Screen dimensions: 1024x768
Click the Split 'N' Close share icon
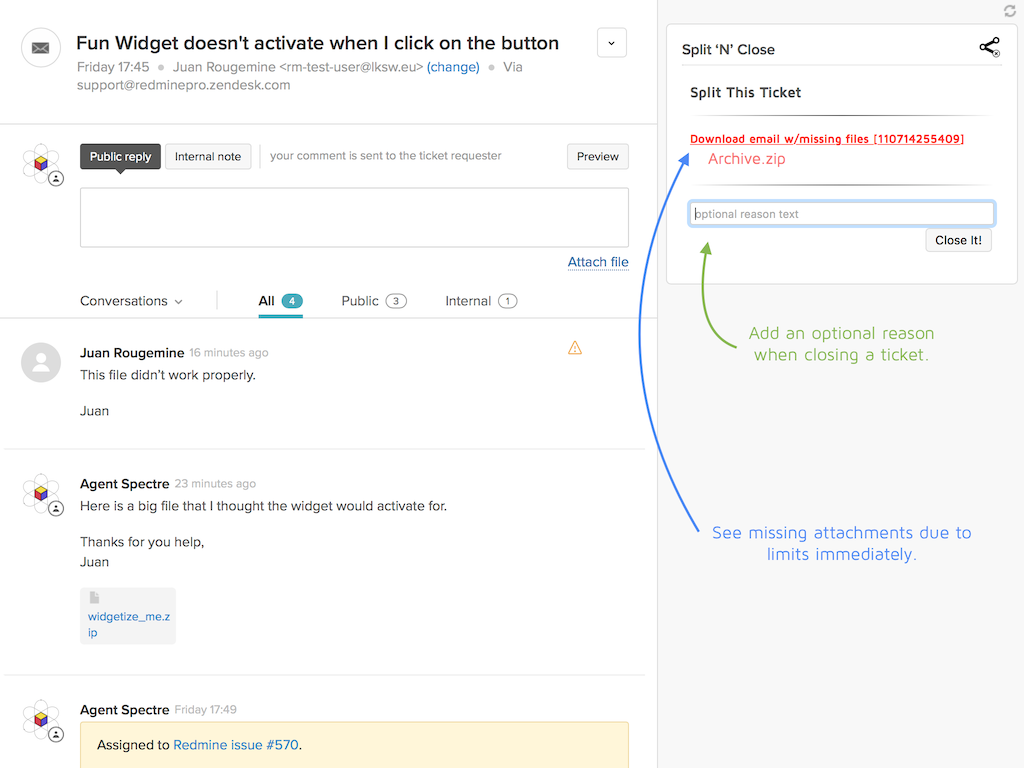pyautogui.click(x=988, y=47)
